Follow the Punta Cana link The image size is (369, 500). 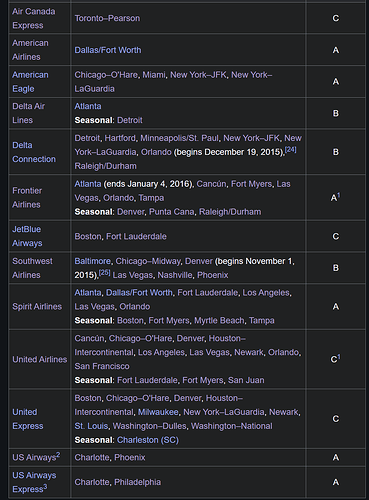point(172,212)
